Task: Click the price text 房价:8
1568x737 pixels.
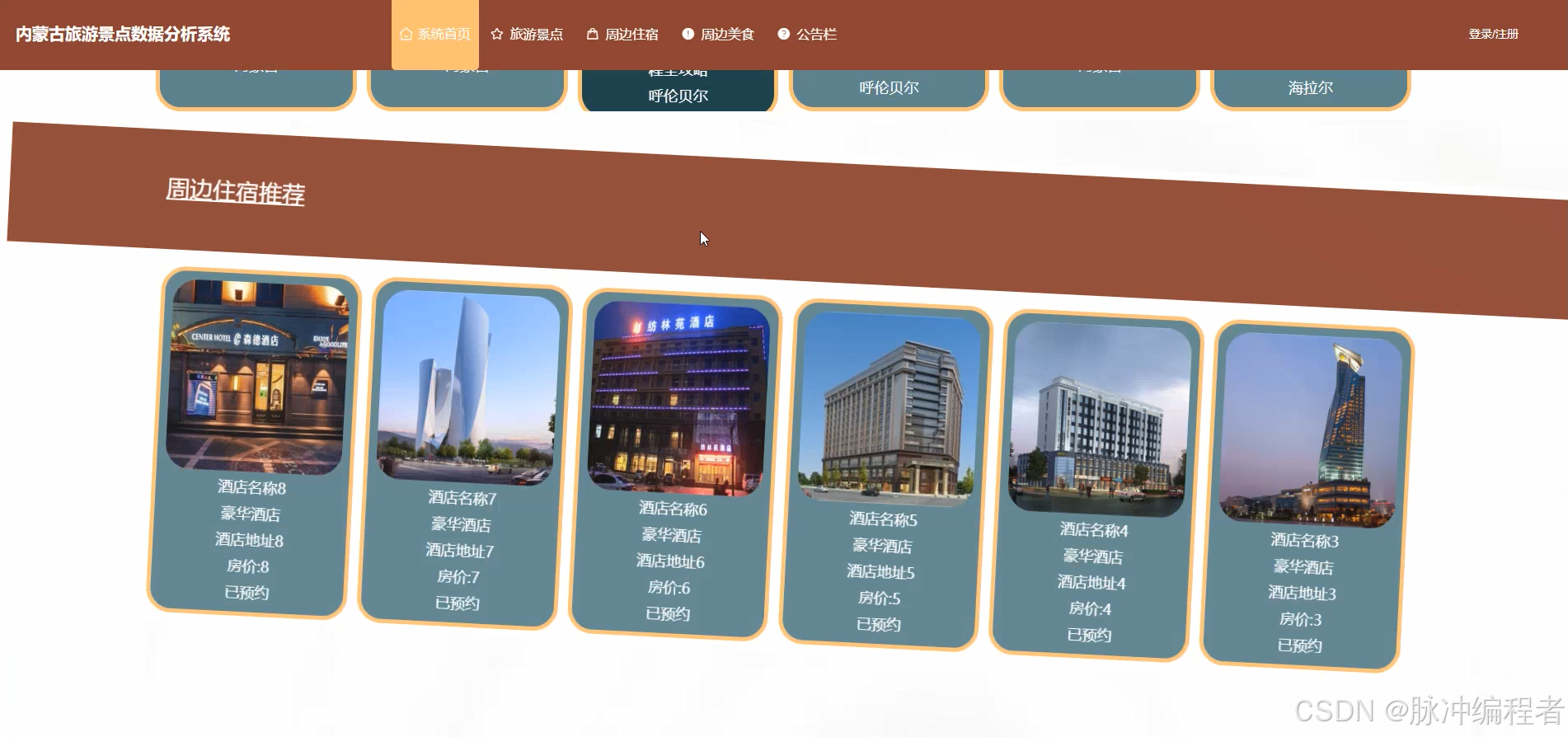Action: pyautogui.click(x=247, y=566)
